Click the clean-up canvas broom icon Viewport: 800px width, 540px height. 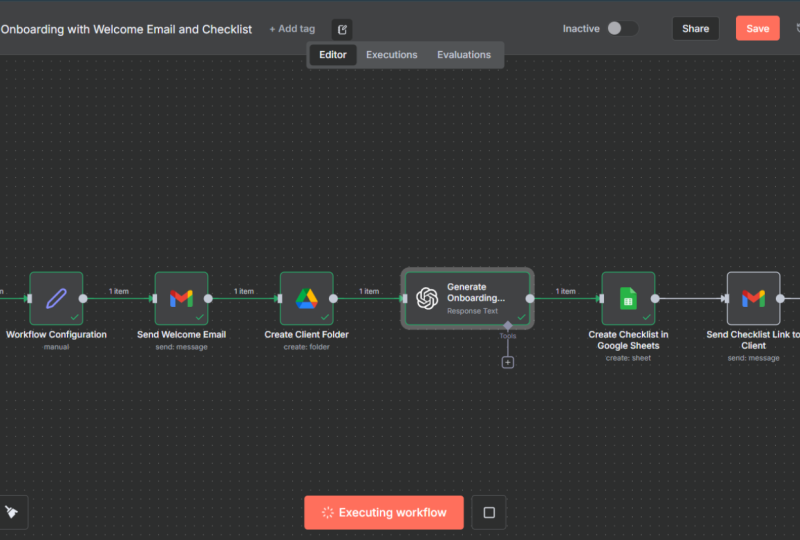tap(11, 512)
